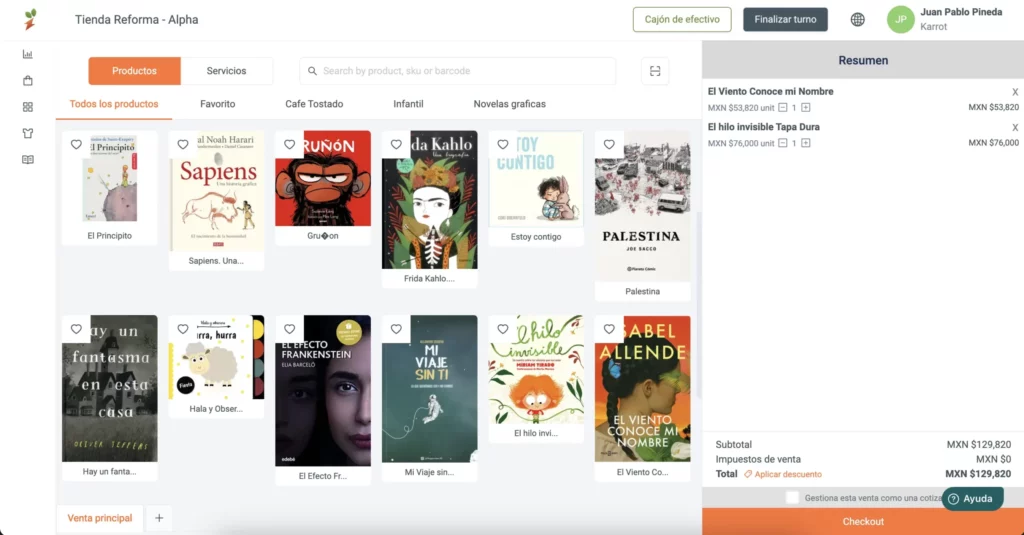Click Tienda Reforma - Alpha store title
Viewport: 1024px width, 535px height.
coord(136,20)
